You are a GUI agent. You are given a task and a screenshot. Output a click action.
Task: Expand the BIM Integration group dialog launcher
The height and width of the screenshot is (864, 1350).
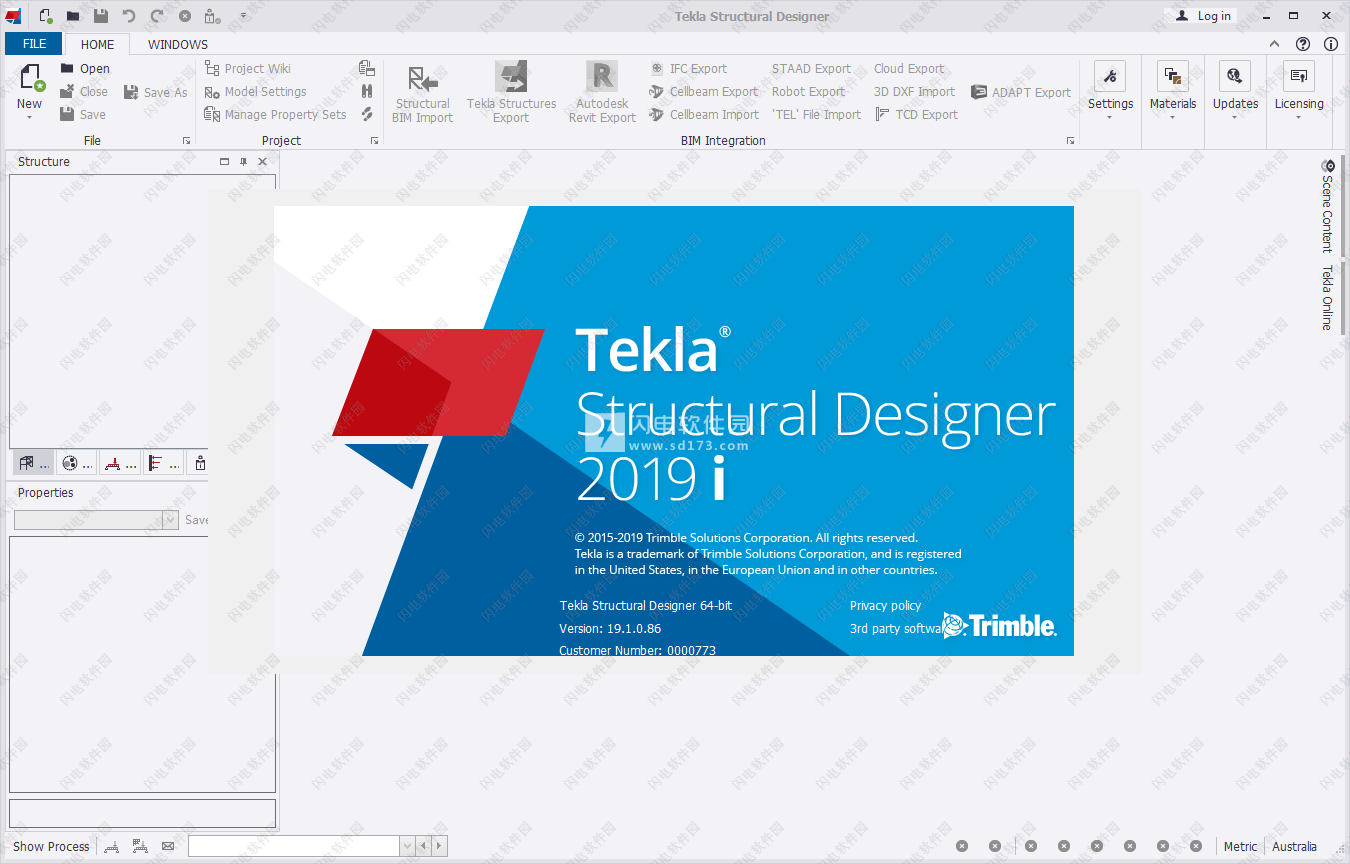pos(1070,141)
